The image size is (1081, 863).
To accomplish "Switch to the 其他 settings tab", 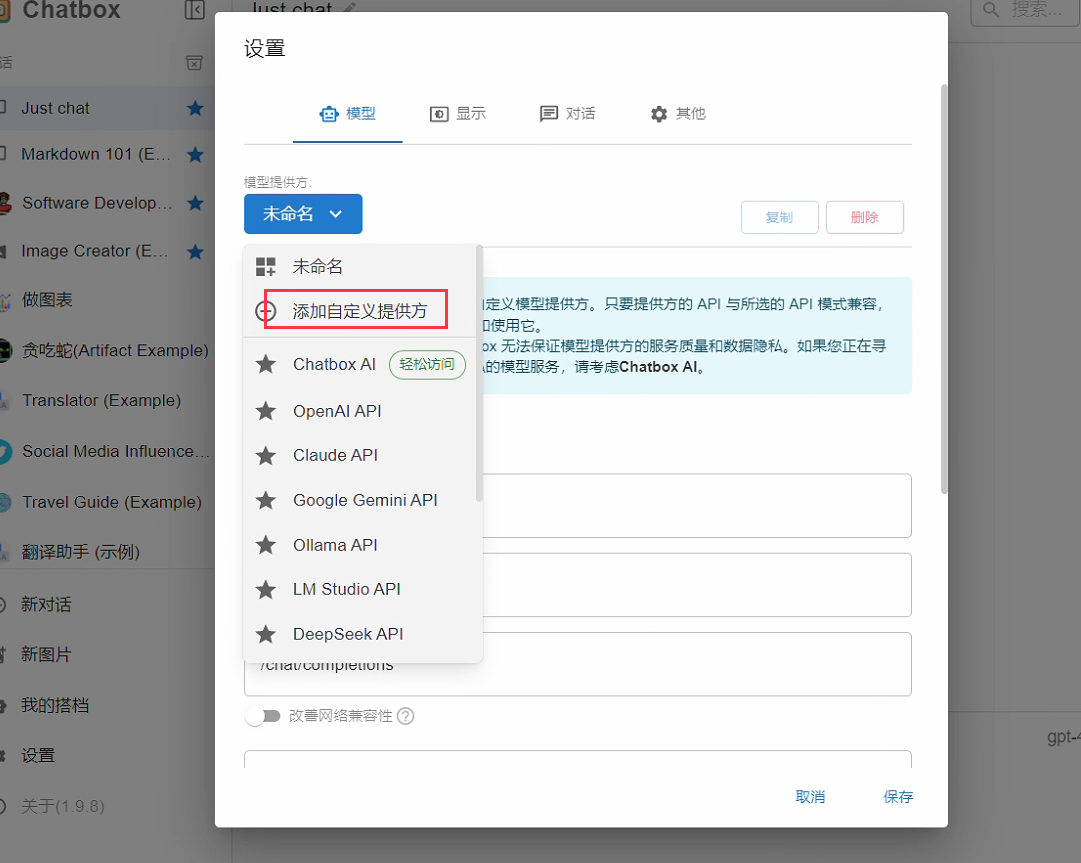I will click(x=678, y=114).
